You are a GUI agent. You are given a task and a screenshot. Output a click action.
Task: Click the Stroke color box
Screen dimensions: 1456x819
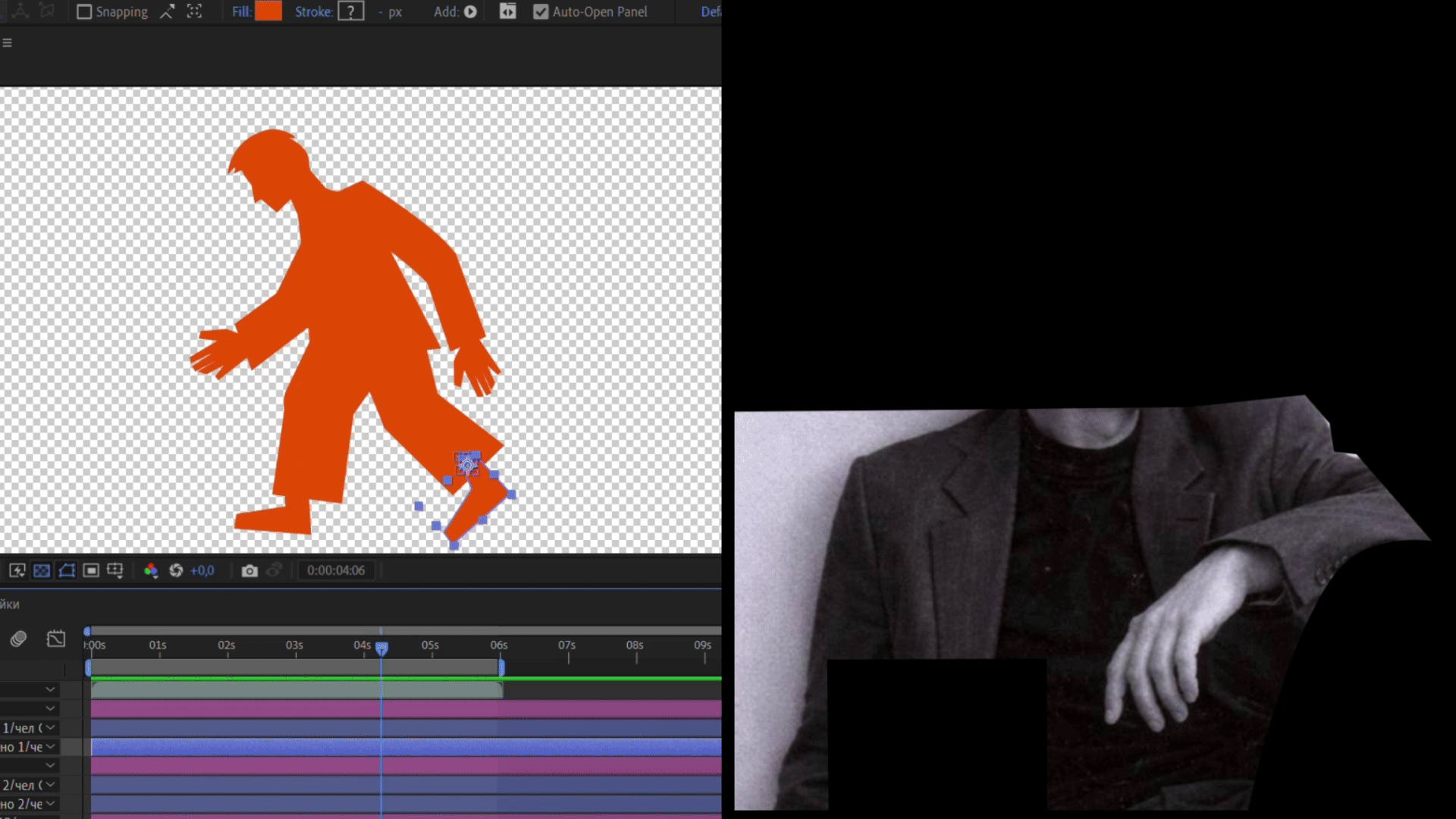[x=350, y=11]
